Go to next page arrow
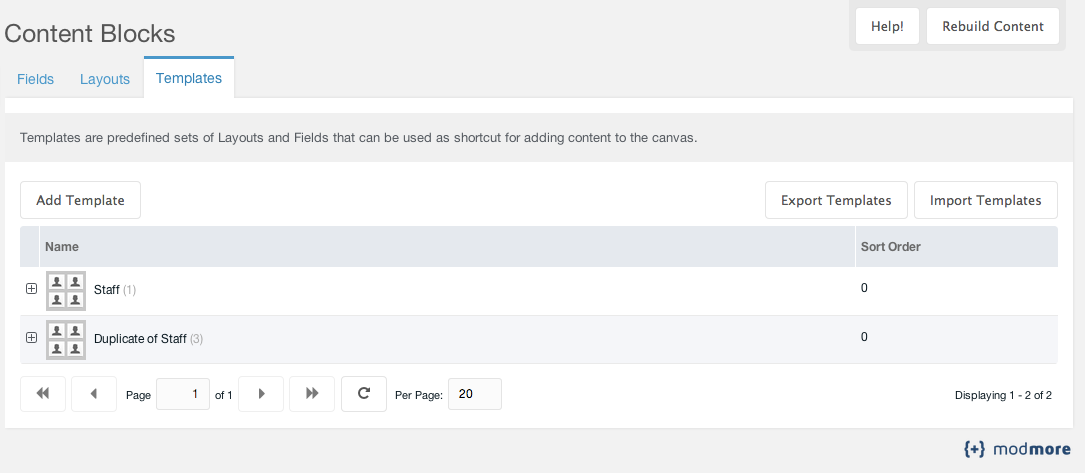The width and height of the screenshot is (1085, 473). point(261,393)
